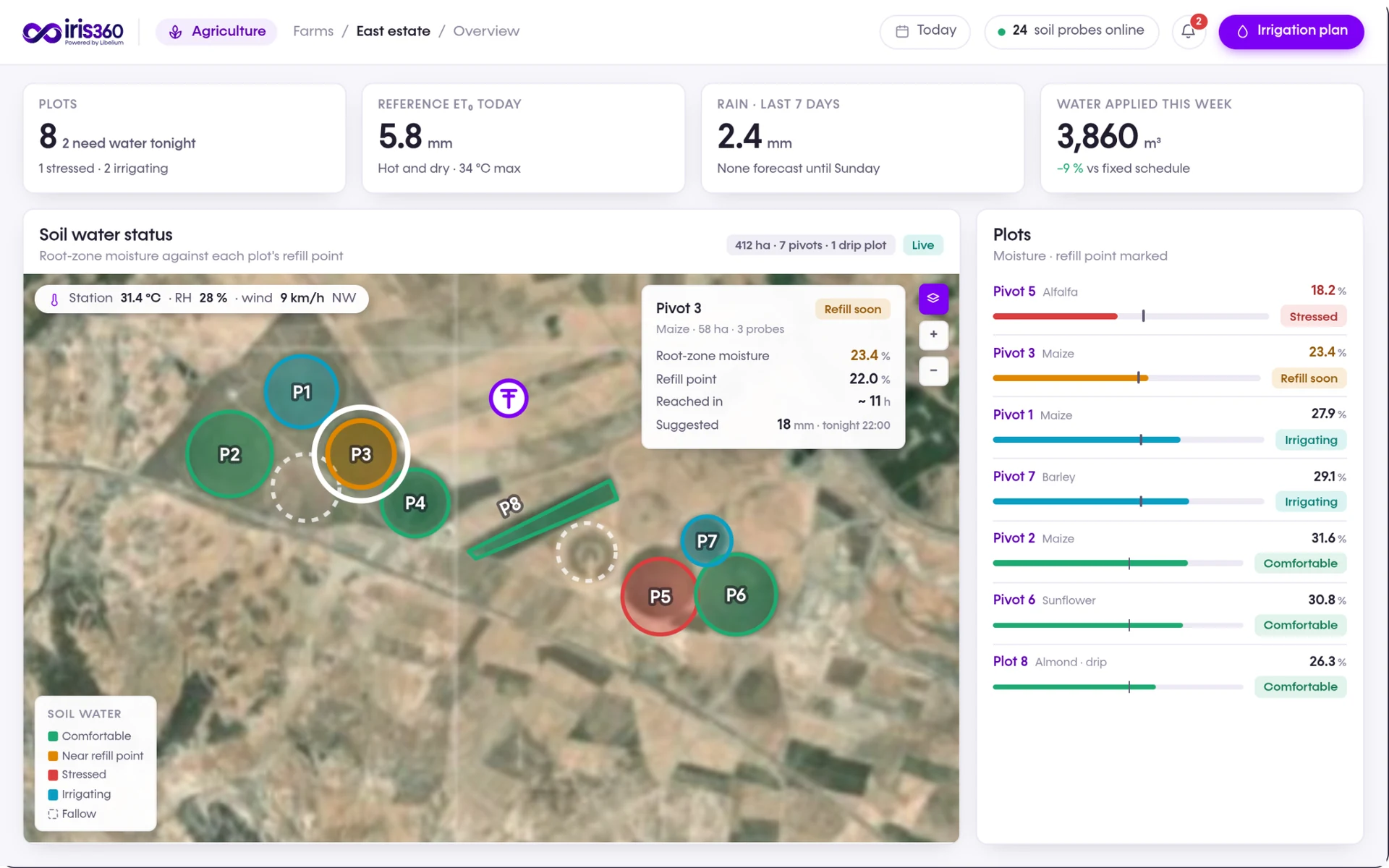
Task: Toggle the map layers button
Action: (x=933, y=299)
